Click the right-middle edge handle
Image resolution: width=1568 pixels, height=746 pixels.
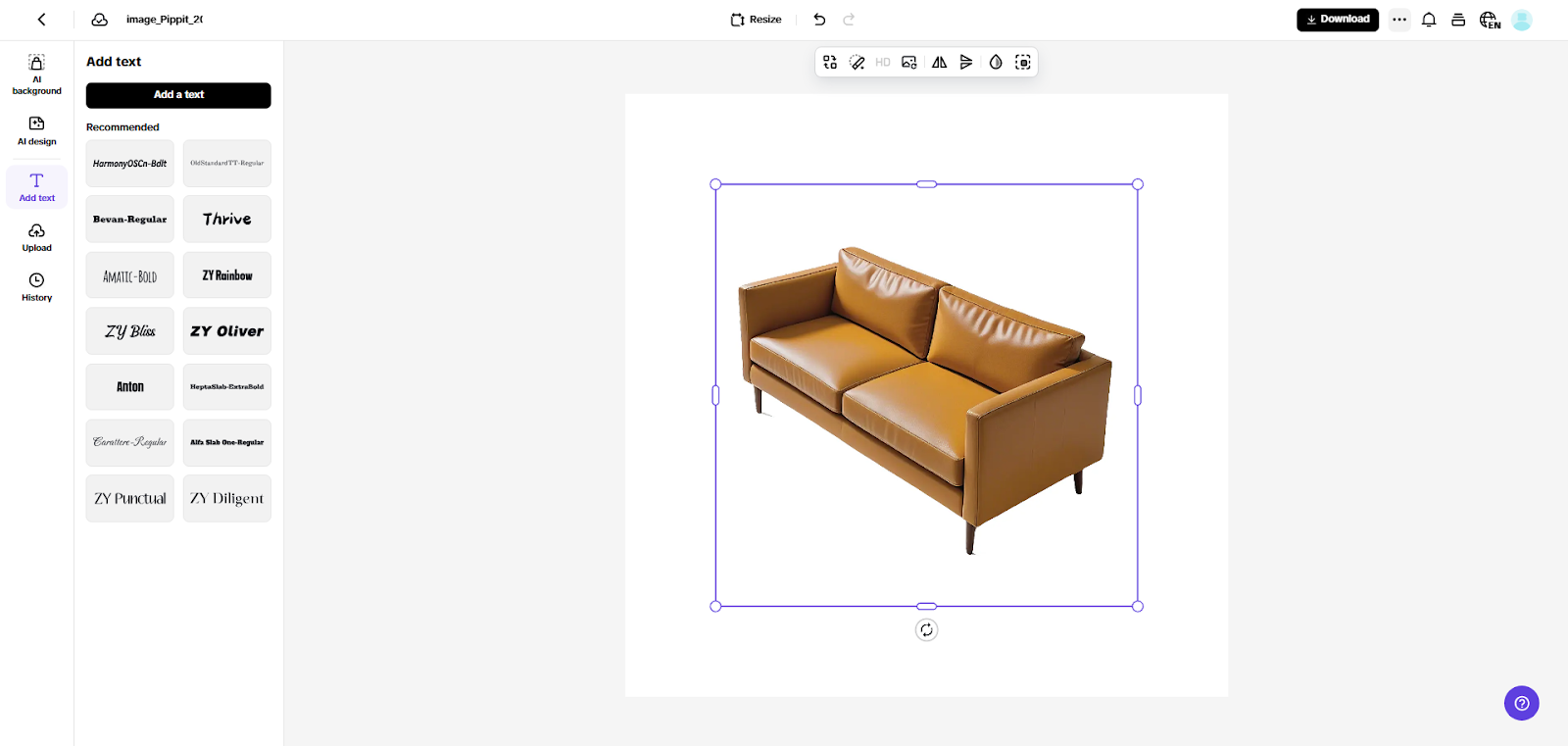(1138, 395)
